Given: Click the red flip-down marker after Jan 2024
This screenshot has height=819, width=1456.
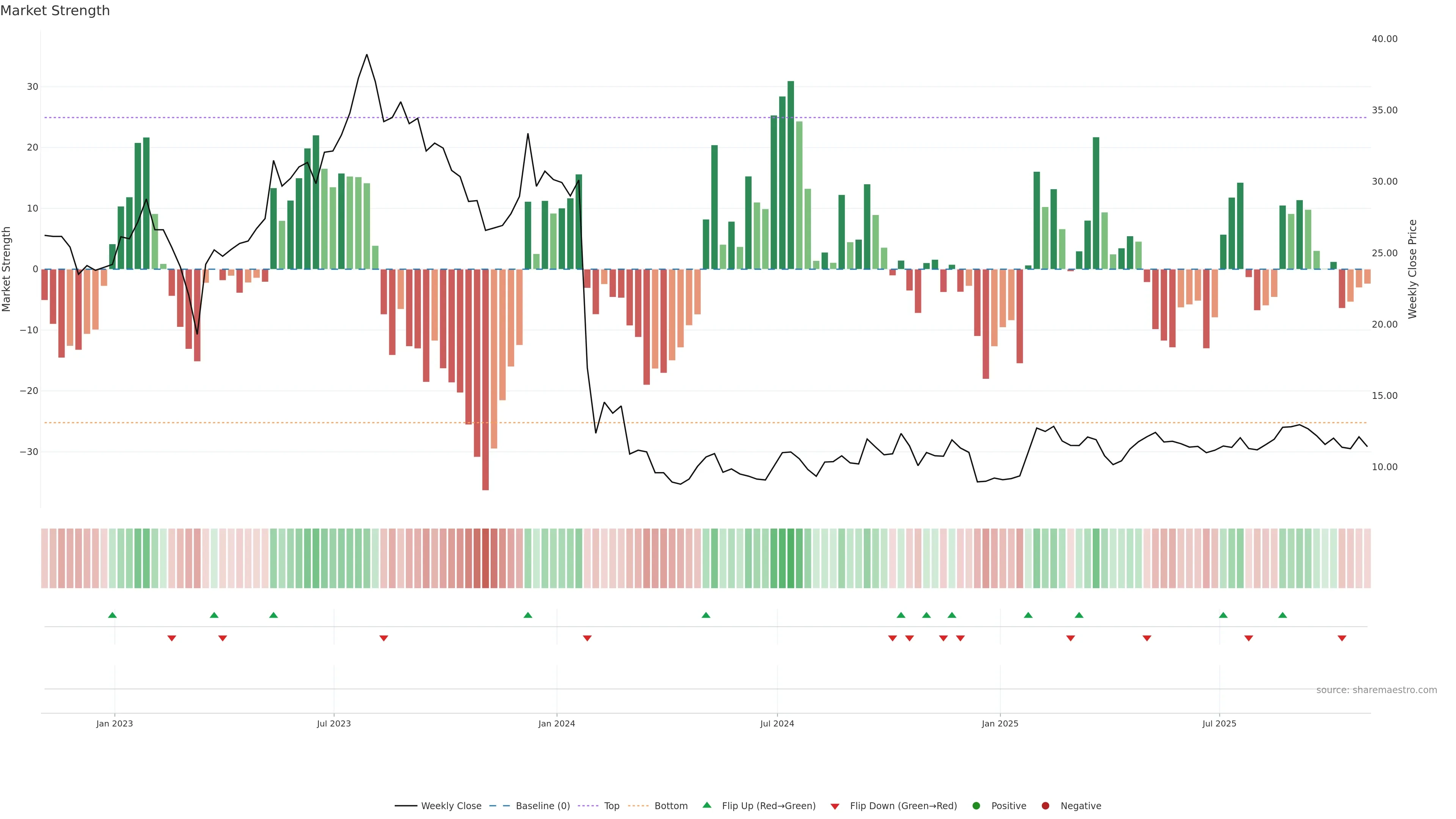Looking at the screenshot, I should [587, 638].
